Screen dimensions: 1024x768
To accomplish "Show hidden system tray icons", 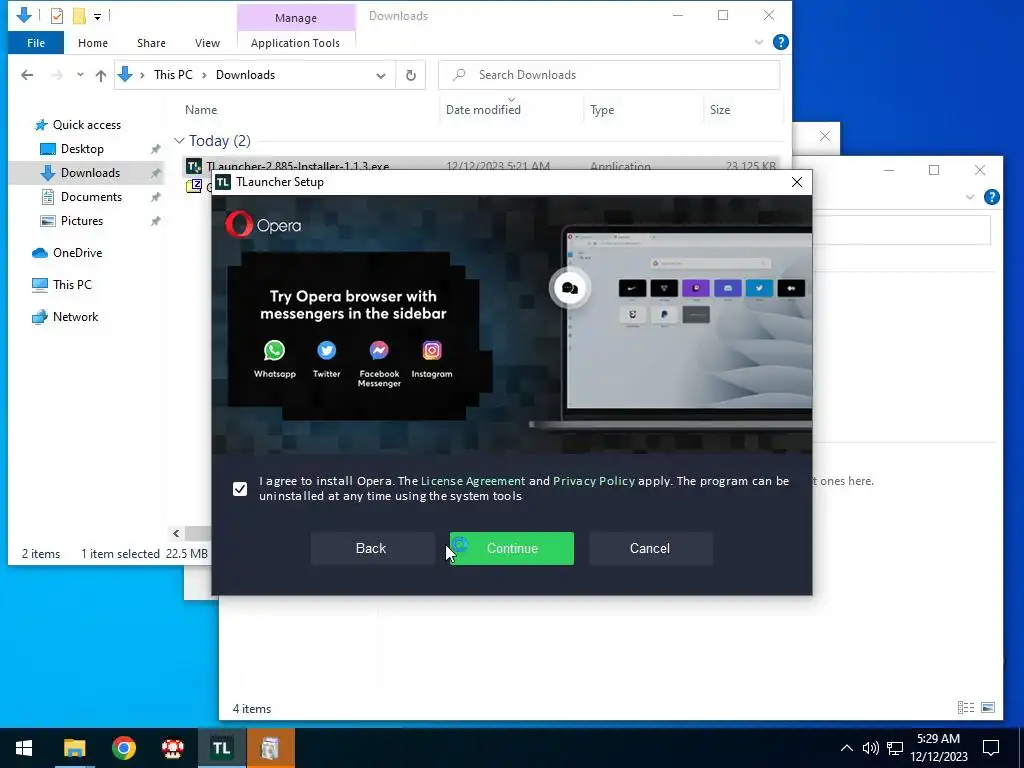I will click(846, 748).
